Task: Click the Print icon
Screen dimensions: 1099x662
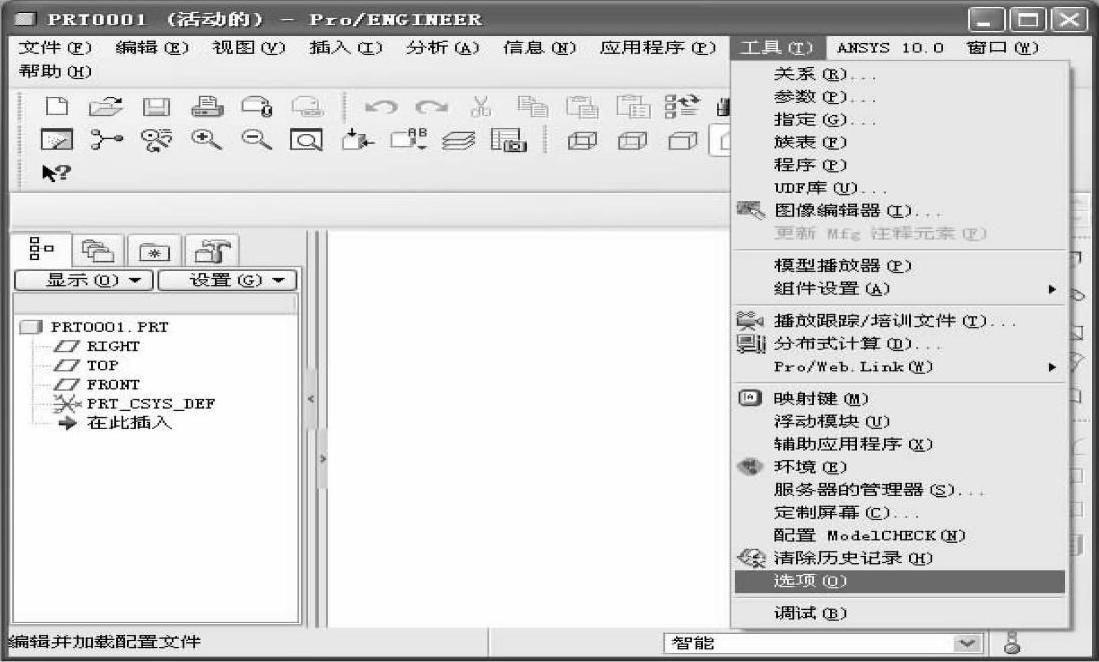Action: click(207, 106)
